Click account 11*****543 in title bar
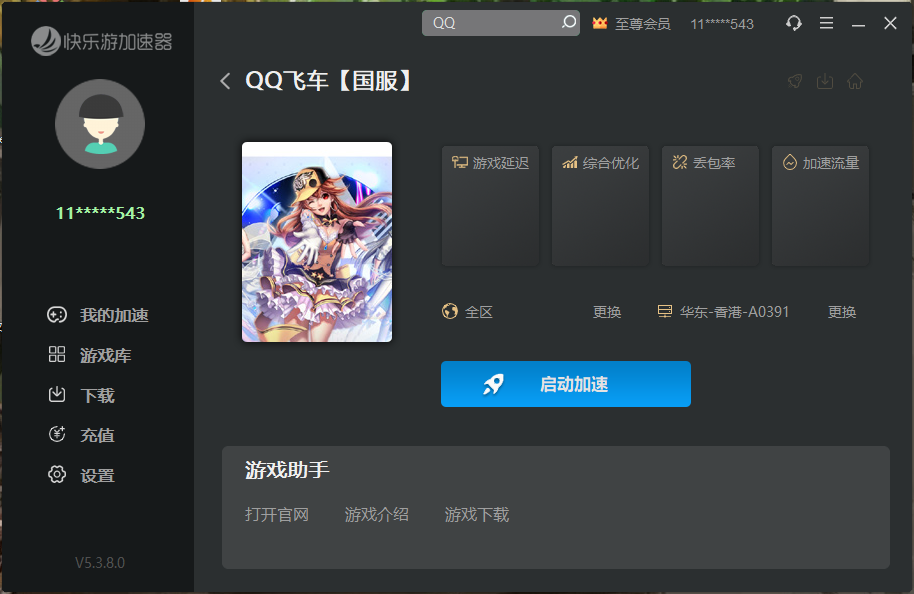Viewport: 914px width, 594px height. coord(722,24)
